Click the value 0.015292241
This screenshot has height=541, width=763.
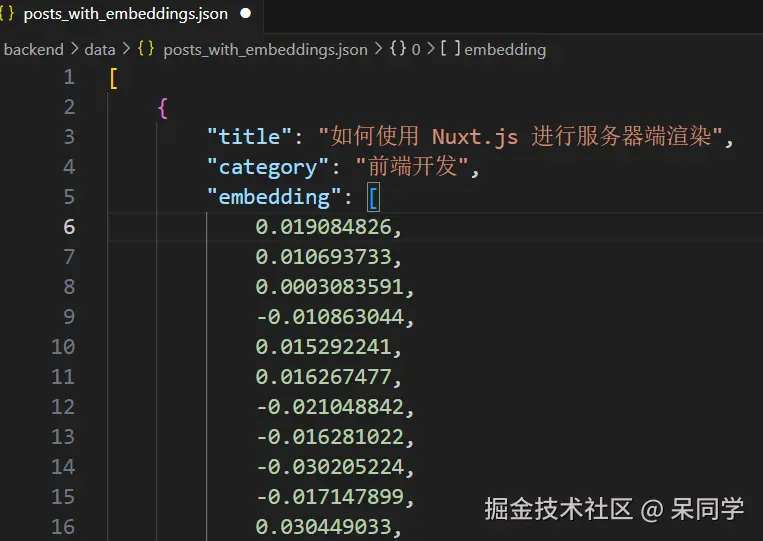[x=324, y=347]
